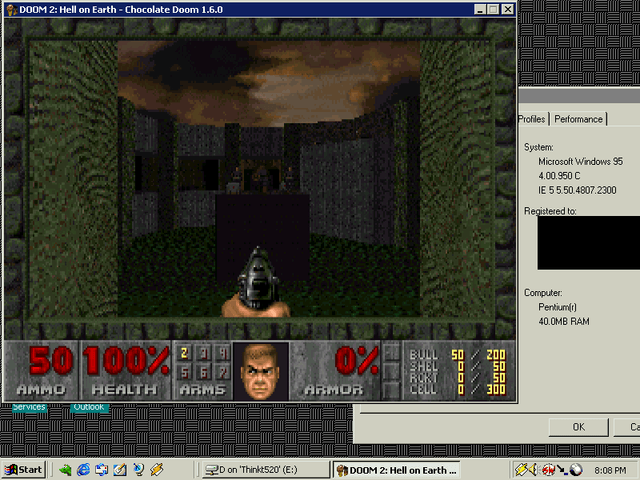Click the third quick launch icon after Internet Explorer
This screenshot has width=640, height=480.
coord(138,470)
